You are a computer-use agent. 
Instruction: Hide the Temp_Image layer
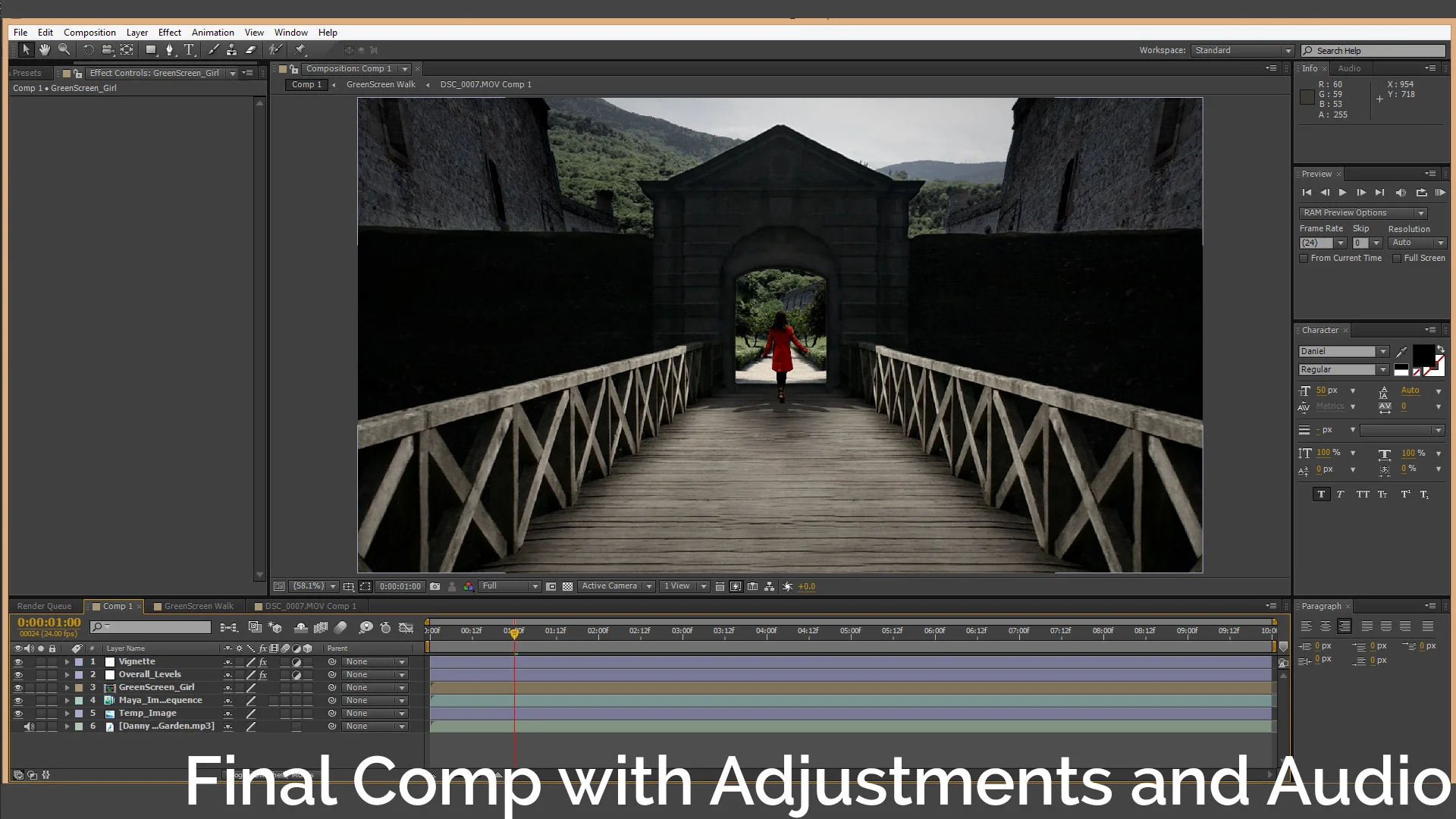click(18, 714)
